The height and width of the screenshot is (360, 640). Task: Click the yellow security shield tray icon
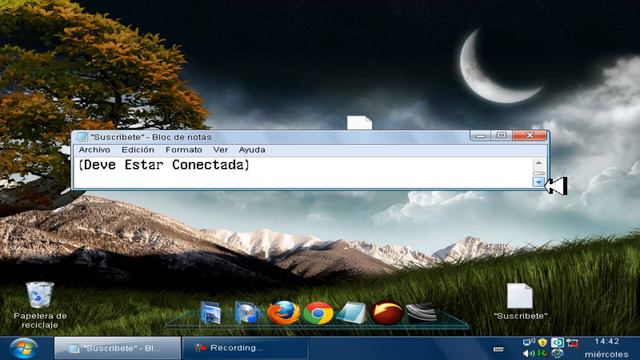pyautogui.click(x=542, y=342)
